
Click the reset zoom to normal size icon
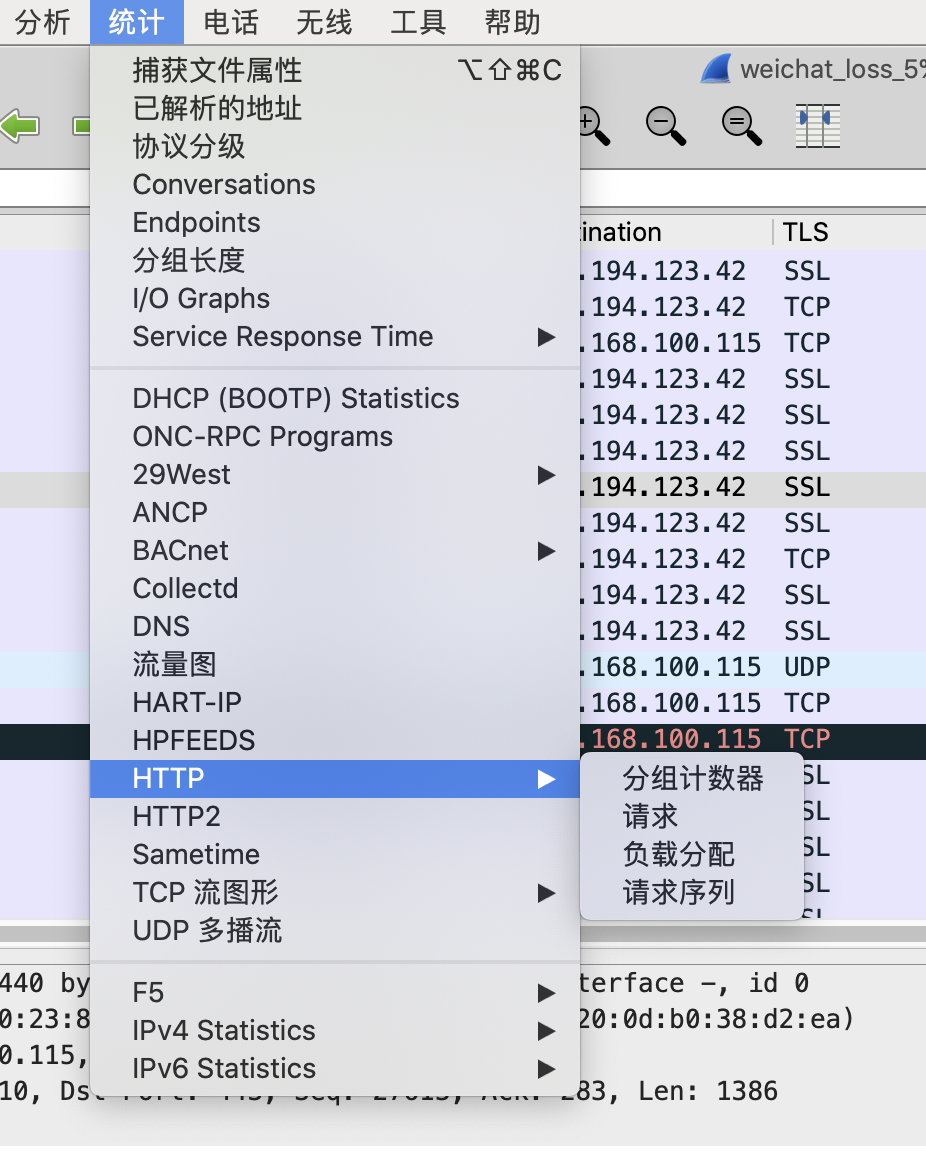(741, 126)
